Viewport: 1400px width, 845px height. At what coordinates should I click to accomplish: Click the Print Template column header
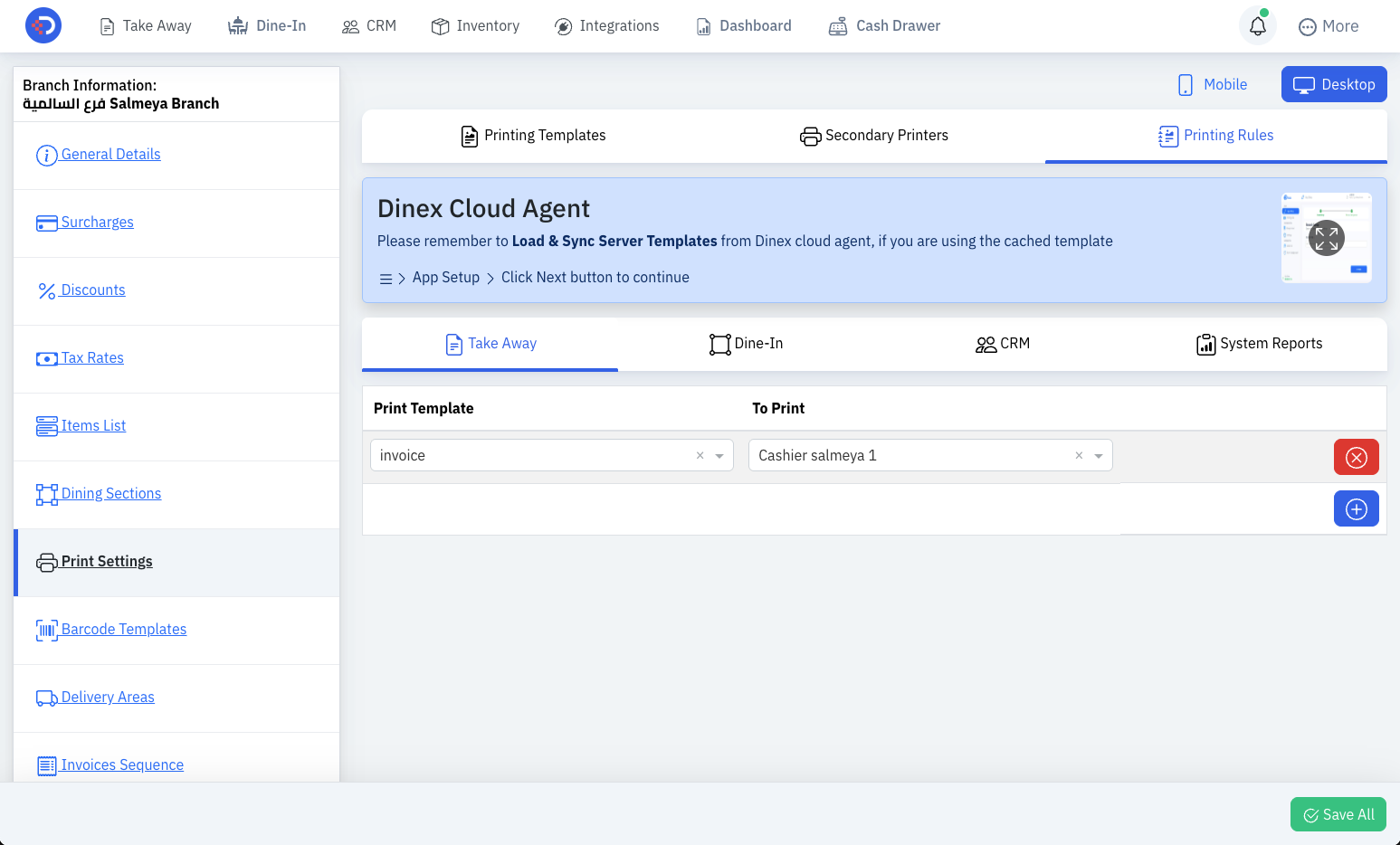point(424,409)
